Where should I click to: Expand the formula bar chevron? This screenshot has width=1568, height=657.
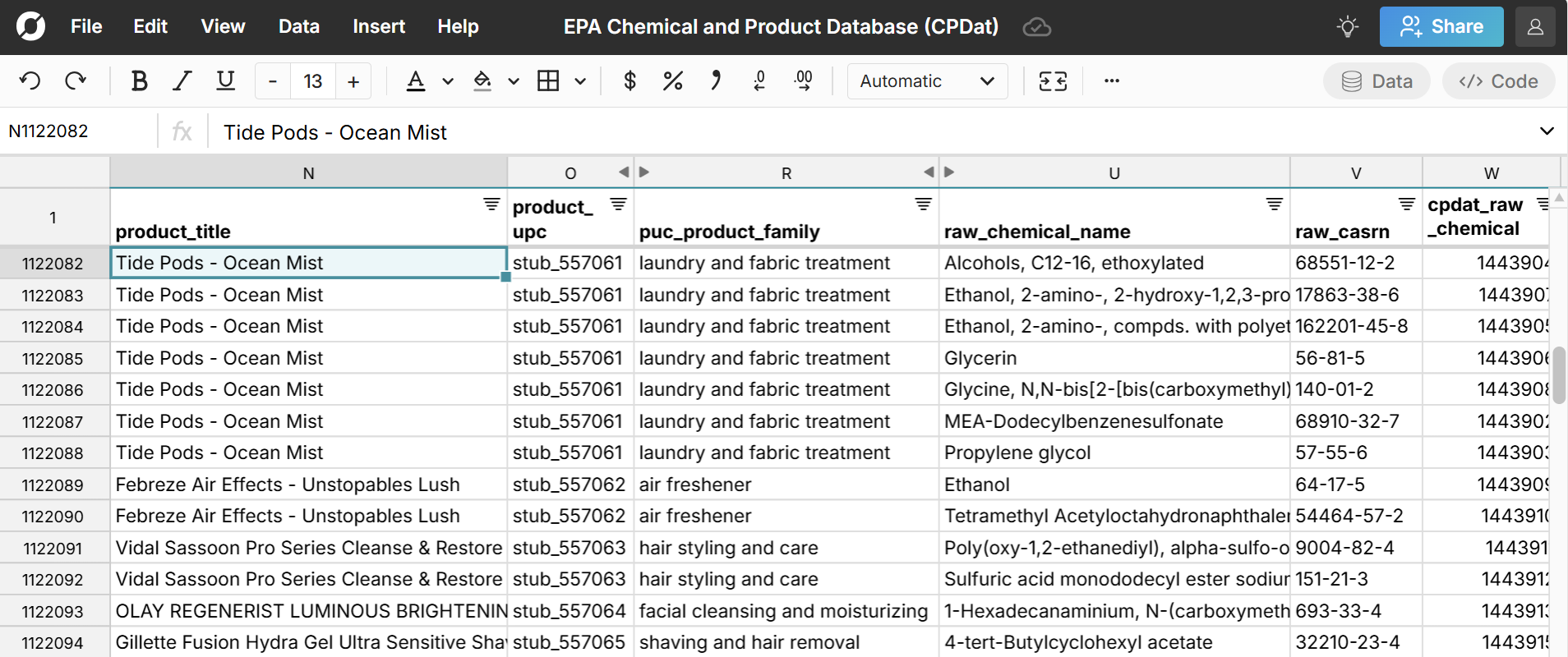point(1546,131)
